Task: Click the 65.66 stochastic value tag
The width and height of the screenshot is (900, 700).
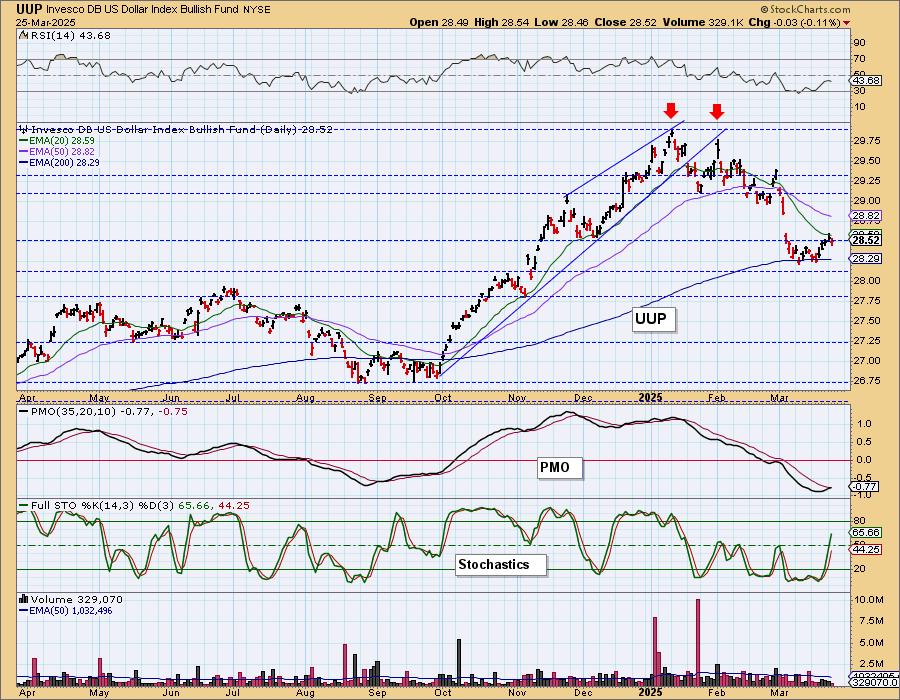Action: point(866,532)
